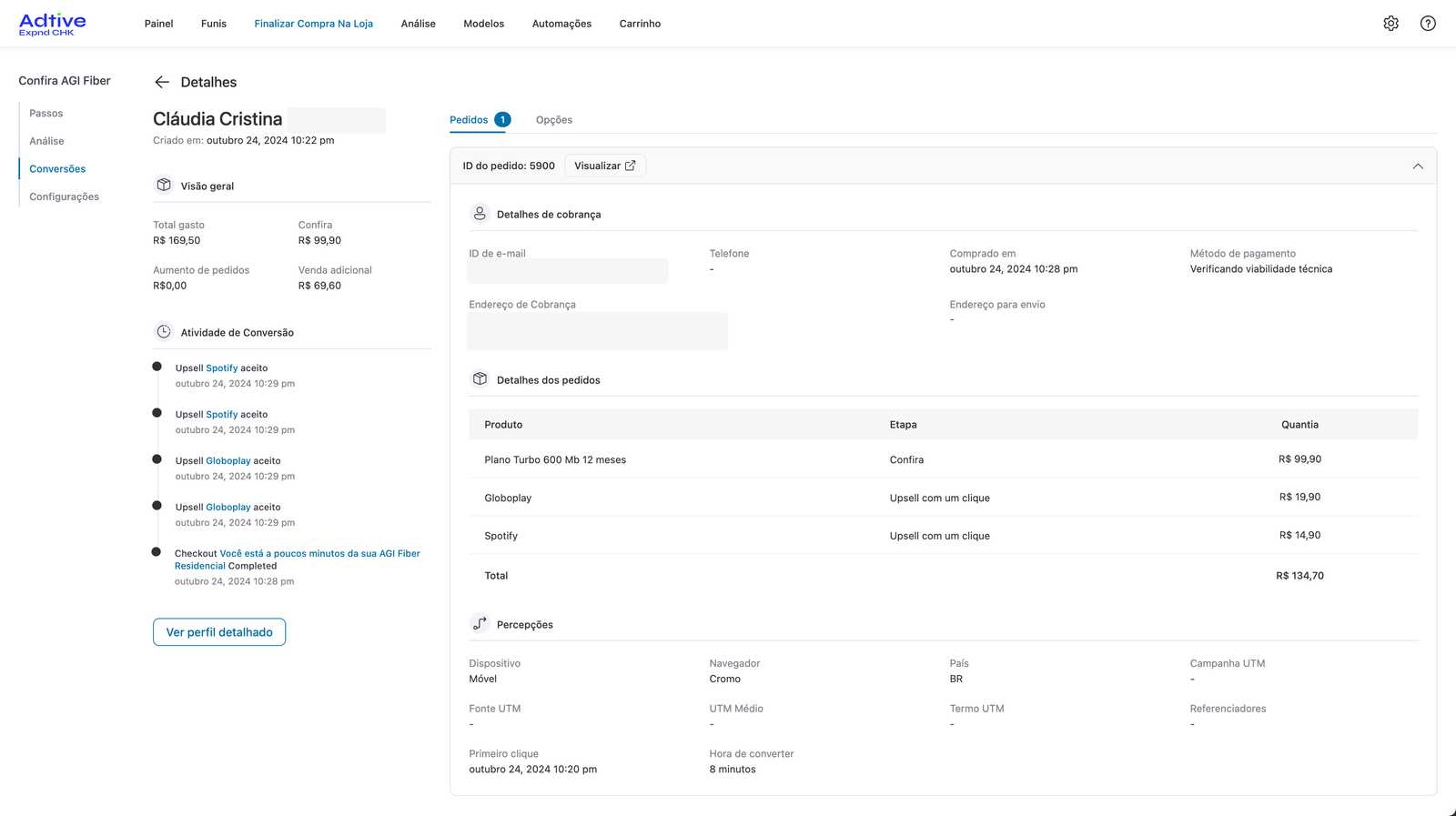Screen dimensions: 1456x816
Task: Click the Adtive logo
Action: 53,24
